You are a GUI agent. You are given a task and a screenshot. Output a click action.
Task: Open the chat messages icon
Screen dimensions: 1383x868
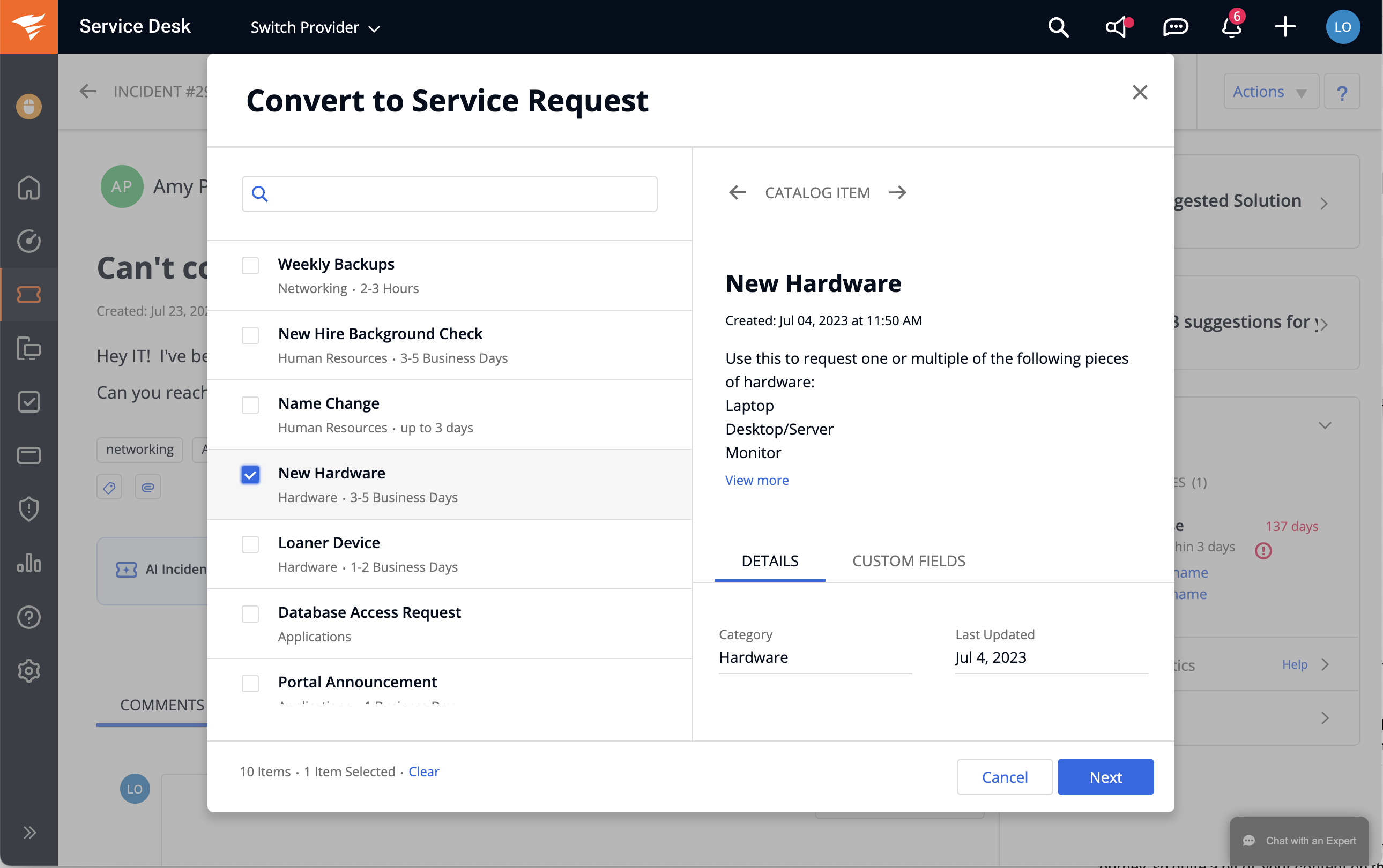point(1175,27)
